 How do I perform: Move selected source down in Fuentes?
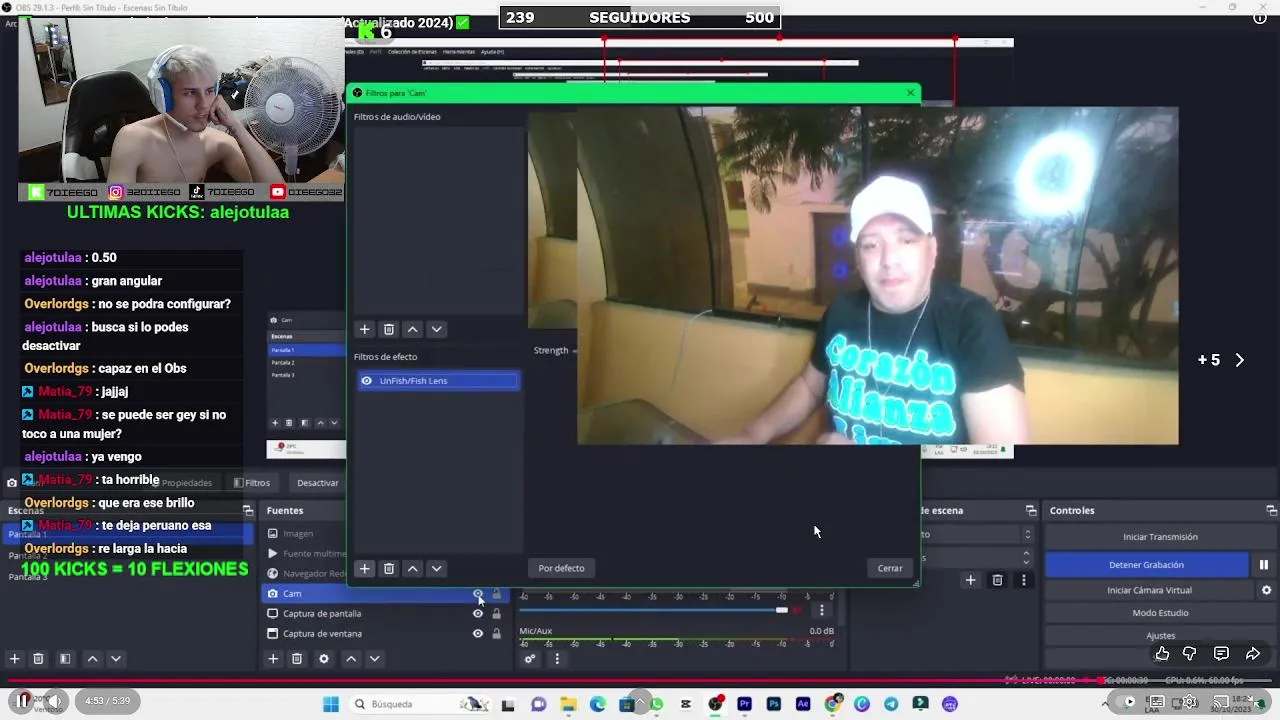click(x=375, y=658)
